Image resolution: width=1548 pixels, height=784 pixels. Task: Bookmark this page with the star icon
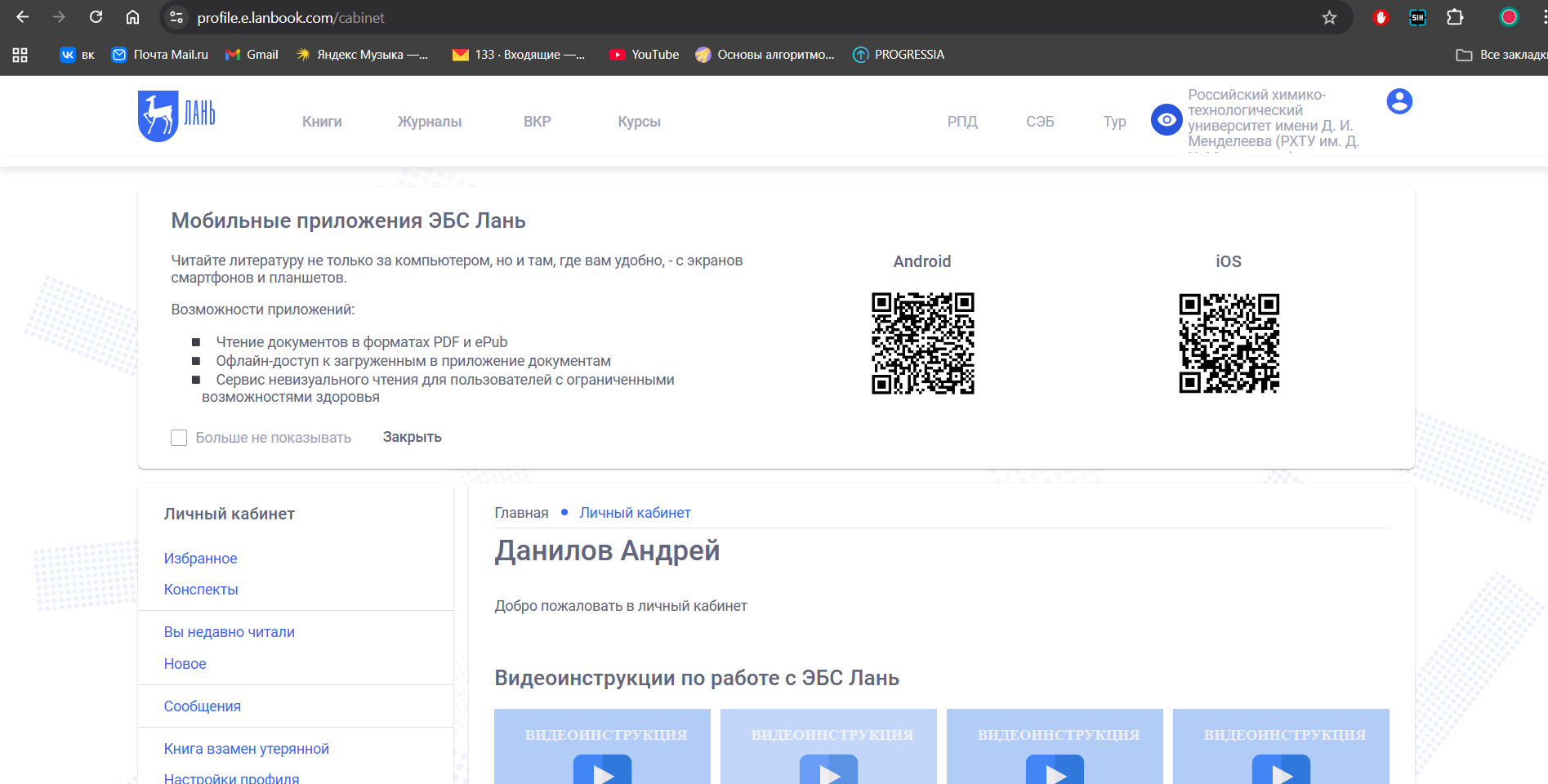[x=1329, y=17]
